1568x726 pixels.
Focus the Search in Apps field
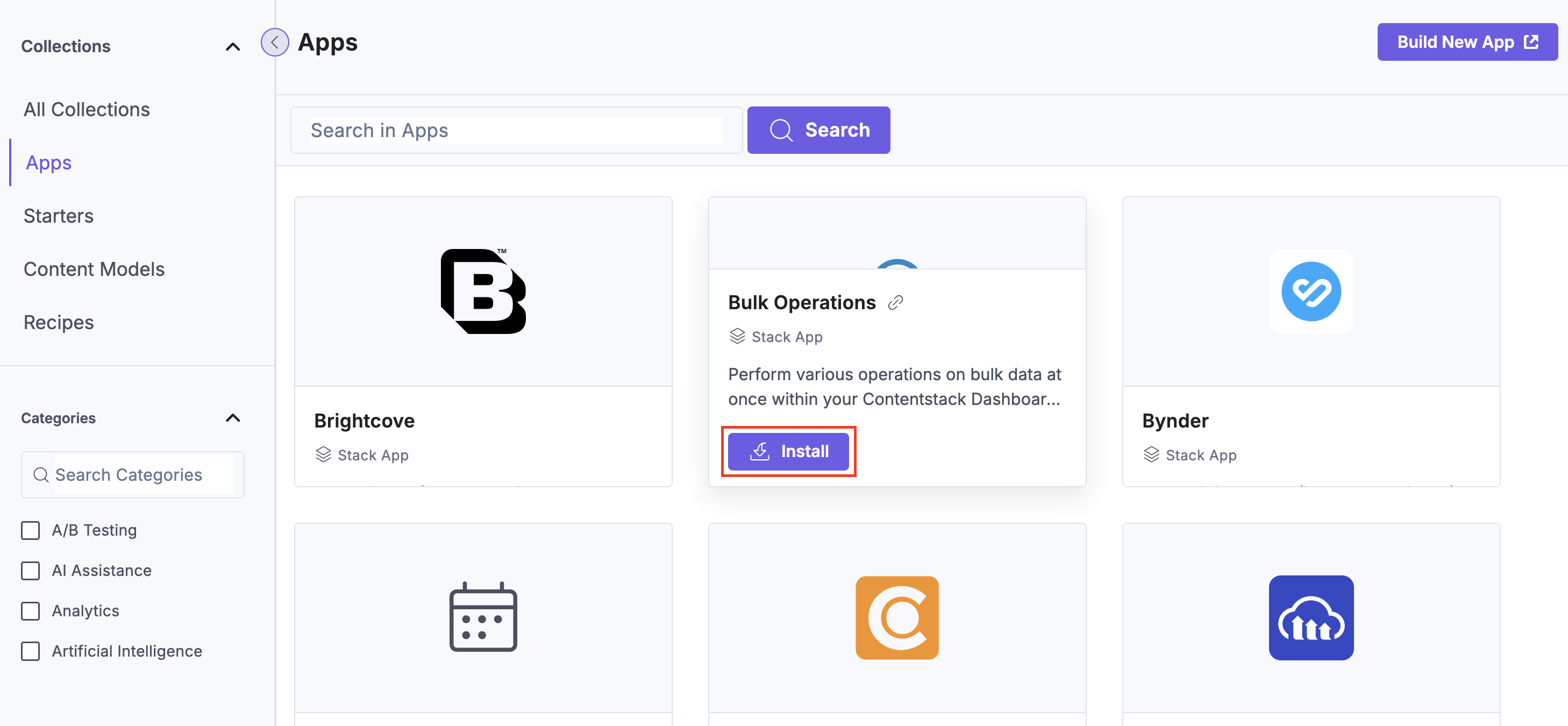tap(516, 130)
